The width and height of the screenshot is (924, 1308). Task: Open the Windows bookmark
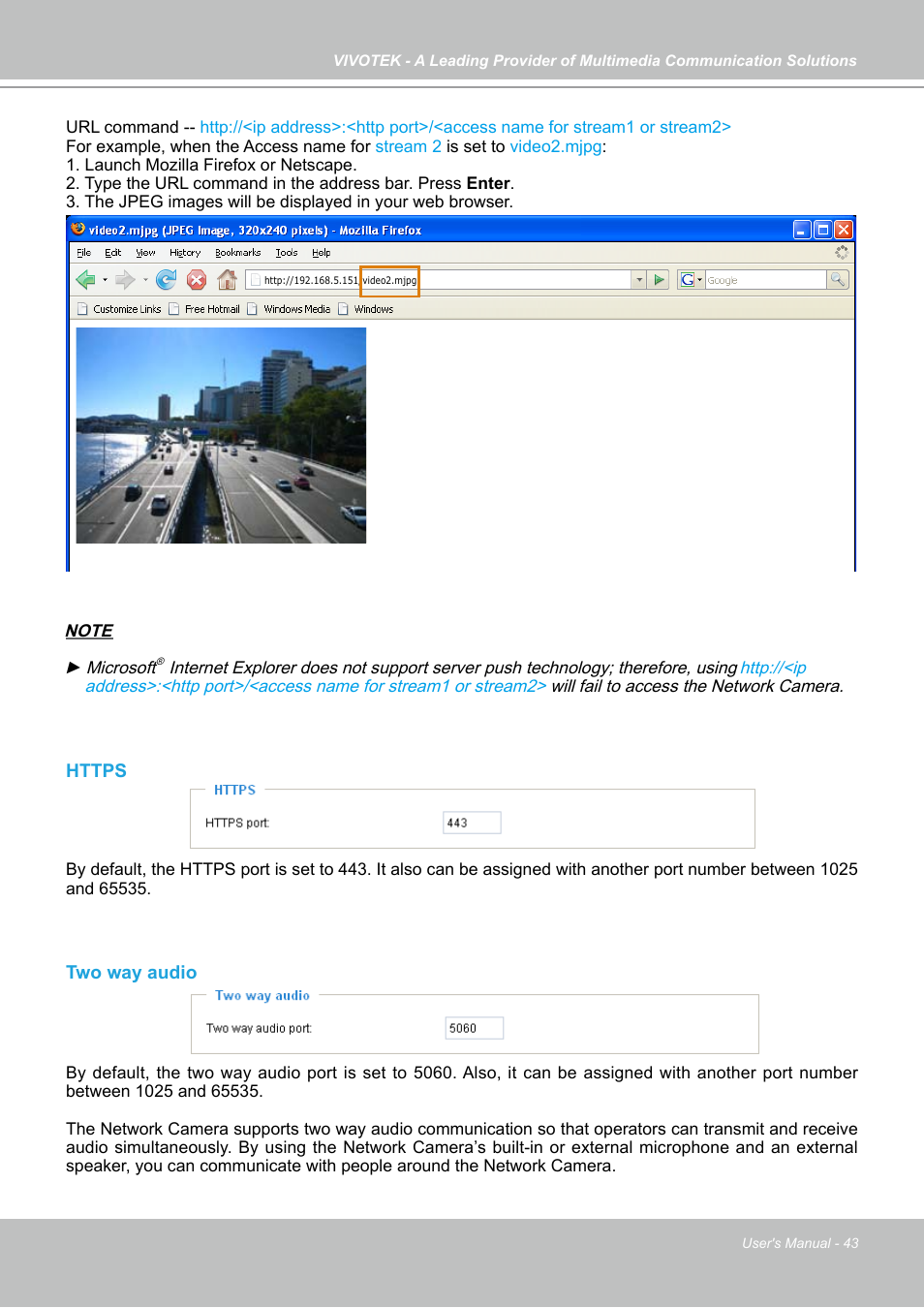365,309
